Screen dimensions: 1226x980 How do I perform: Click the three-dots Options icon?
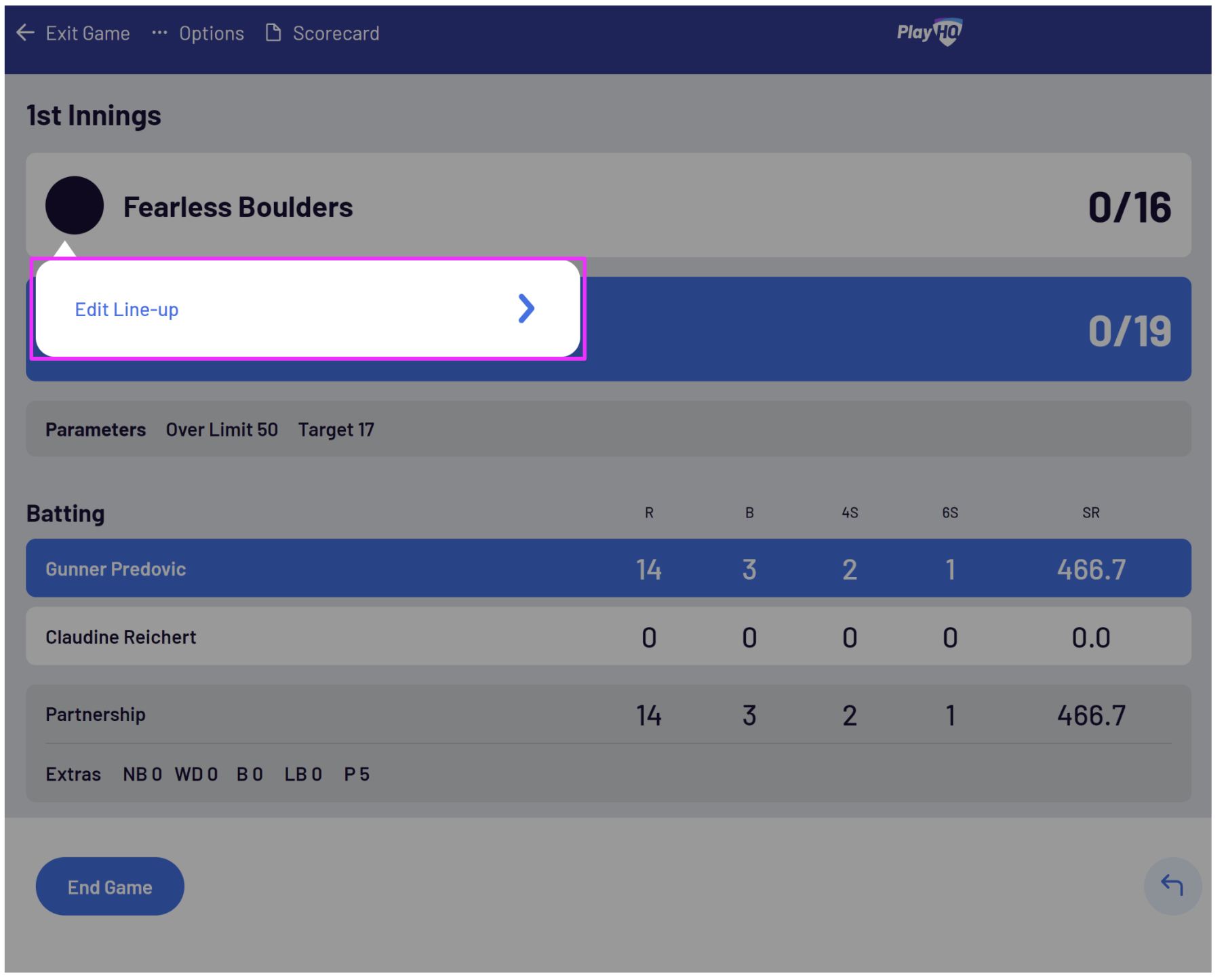point(159,33)
